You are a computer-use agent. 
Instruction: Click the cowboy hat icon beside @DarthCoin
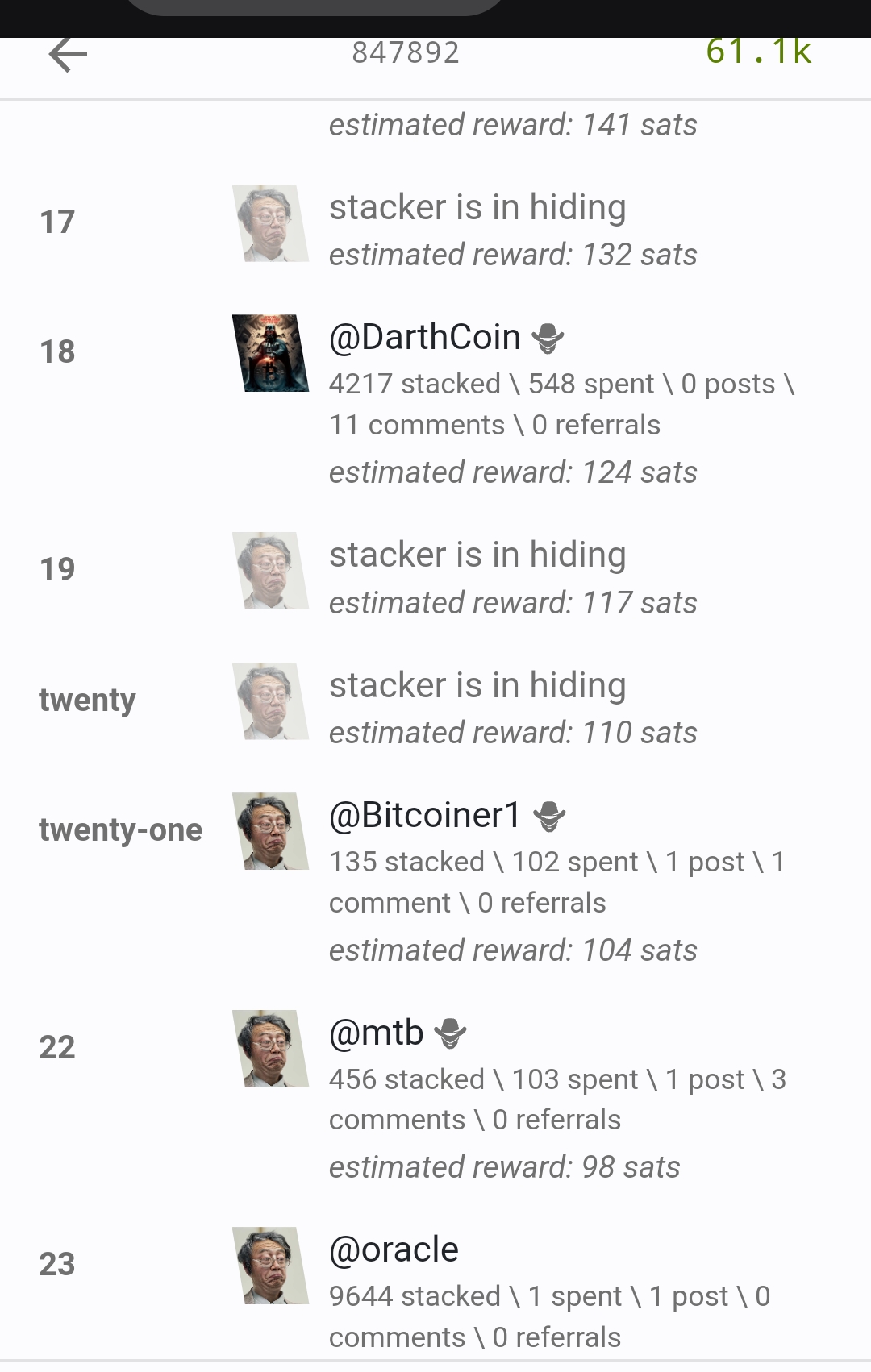(x=548, y=339)
